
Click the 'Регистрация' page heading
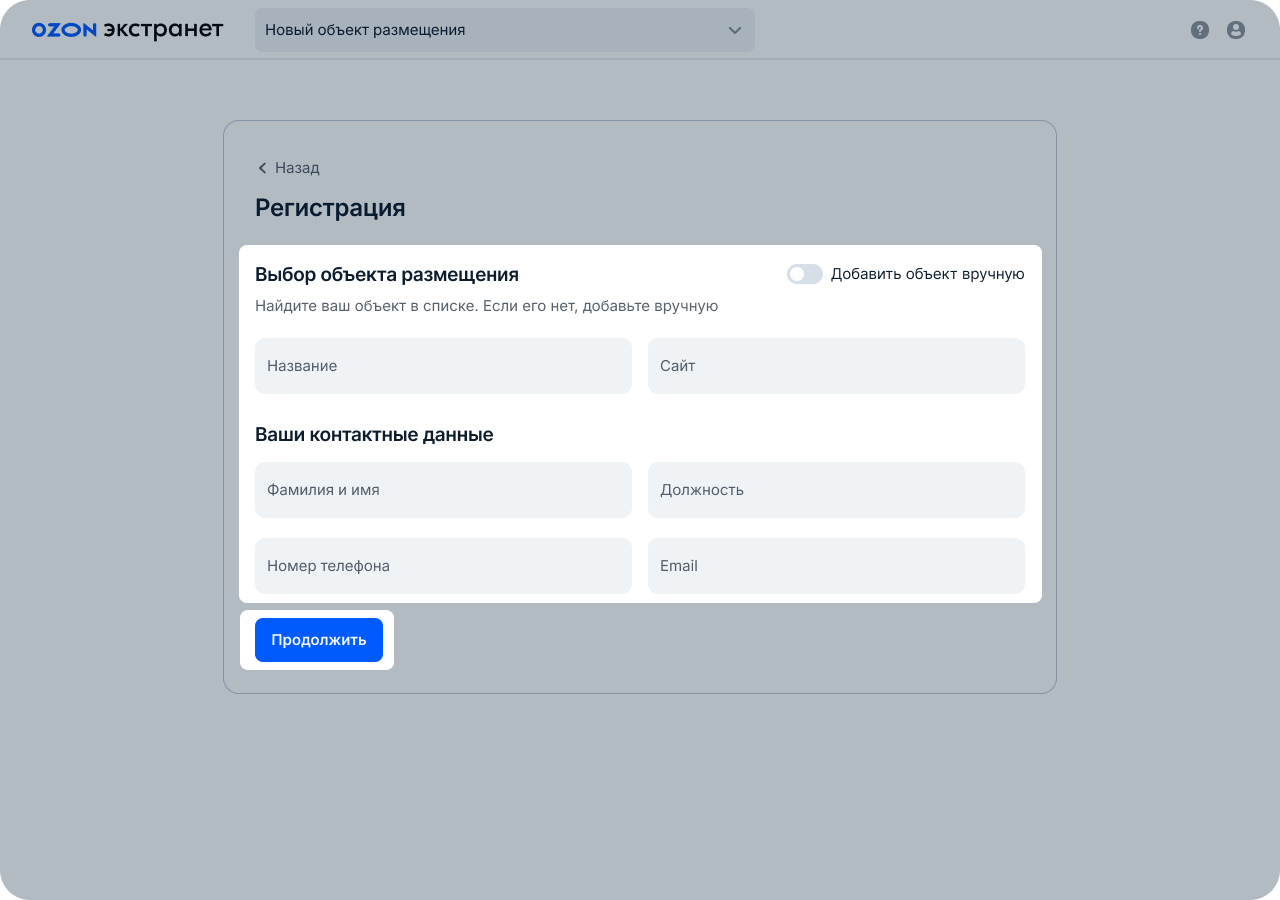(330, 208)
